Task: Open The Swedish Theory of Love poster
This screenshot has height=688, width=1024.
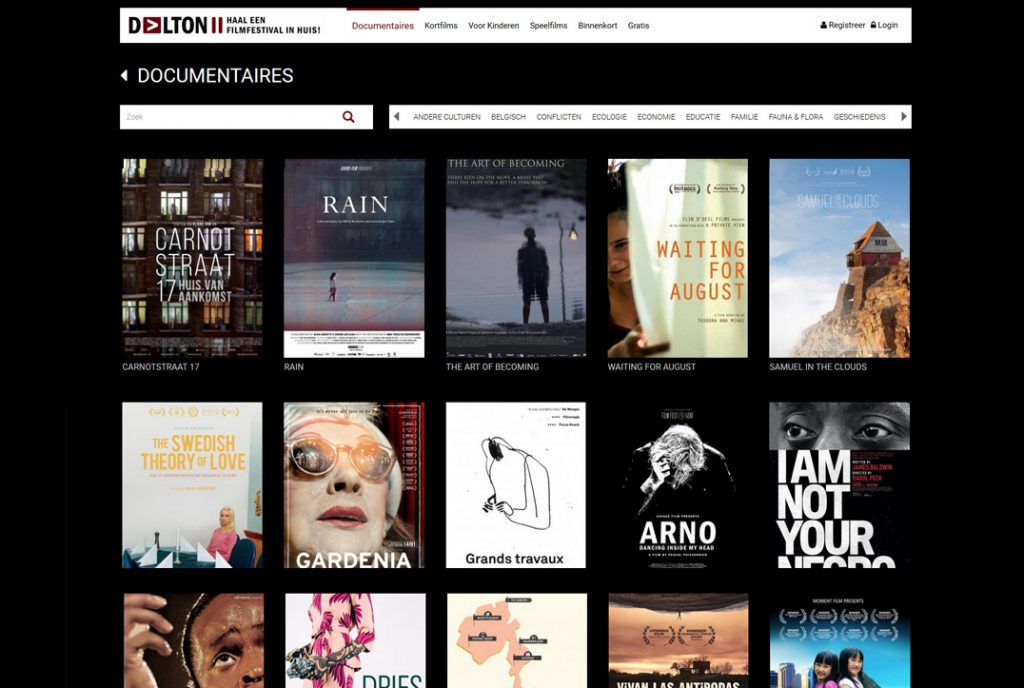Action: [193, 485]
